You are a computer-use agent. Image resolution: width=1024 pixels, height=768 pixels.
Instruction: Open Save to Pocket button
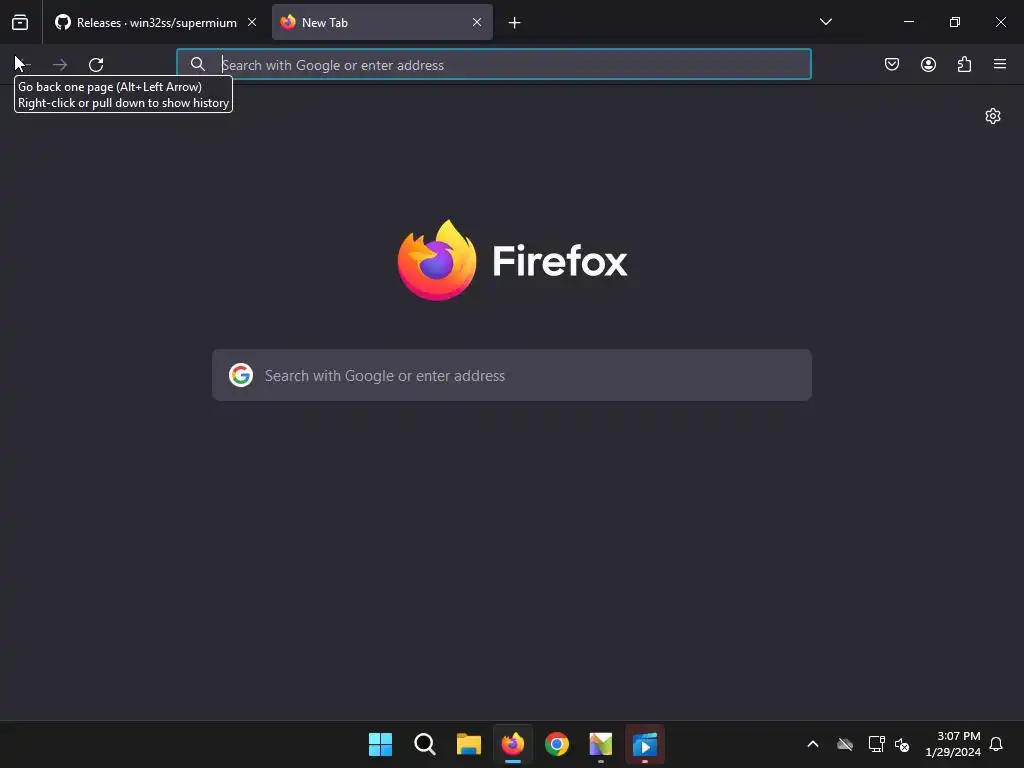[892, 64]
